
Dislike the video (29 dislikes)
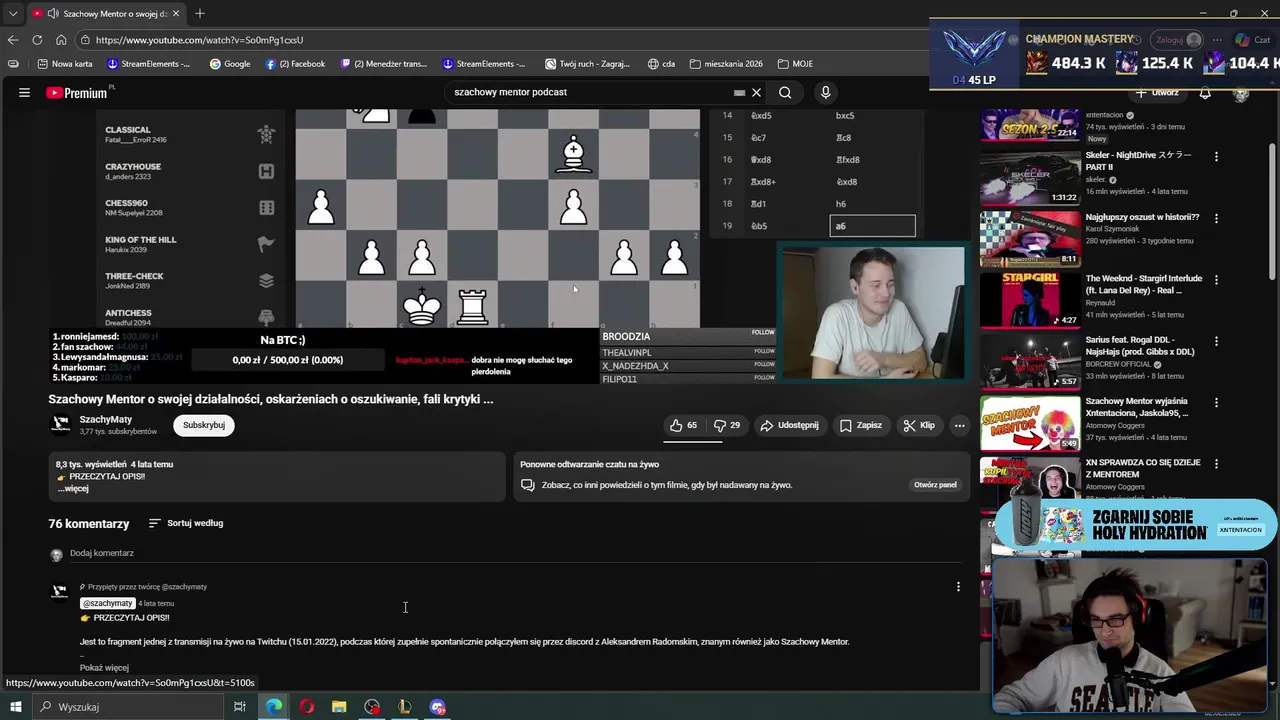pyautogui.click(x=727, y=425)
